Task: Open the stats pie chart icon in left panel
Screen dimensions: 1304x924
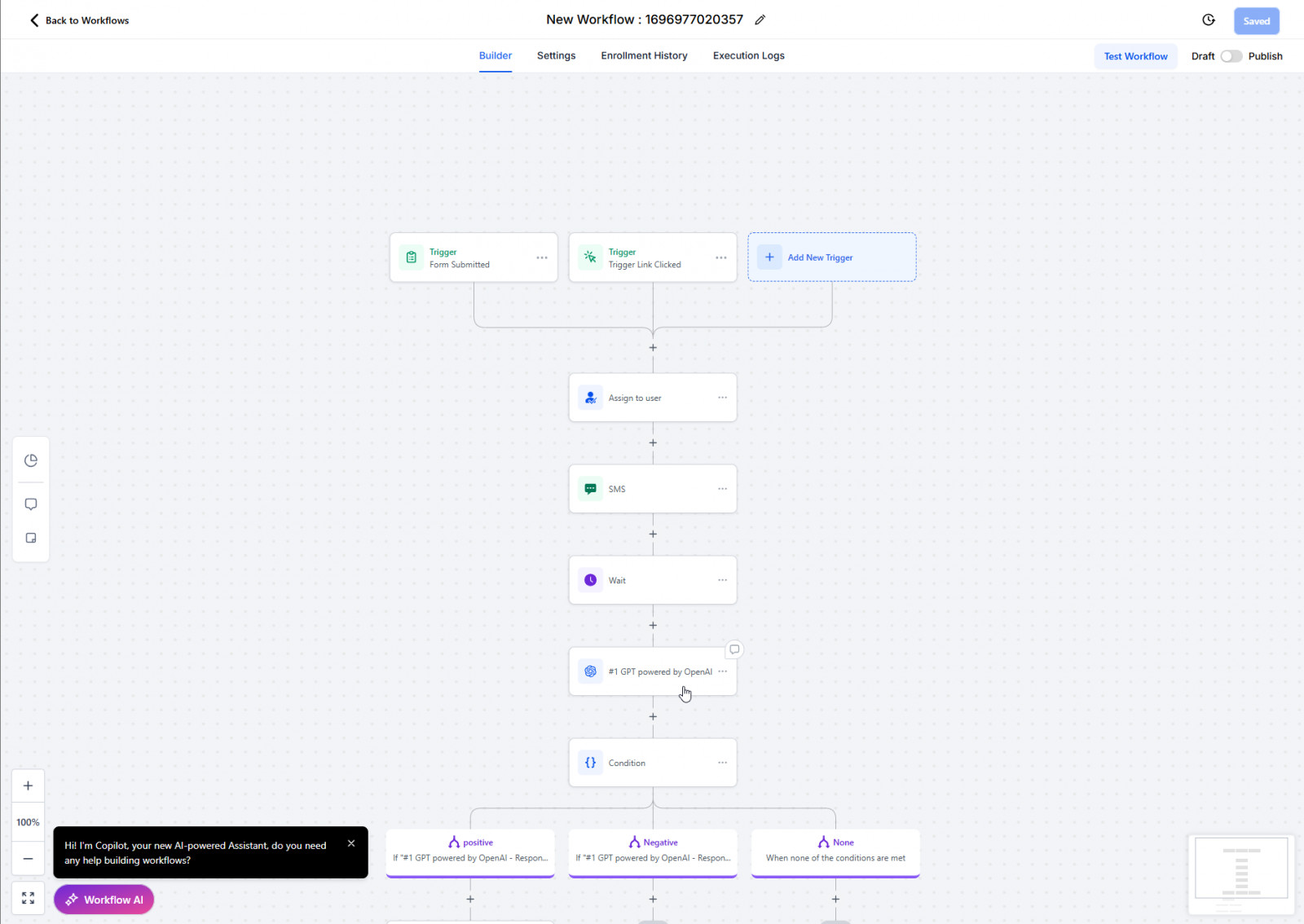Action: coord(31,460)
